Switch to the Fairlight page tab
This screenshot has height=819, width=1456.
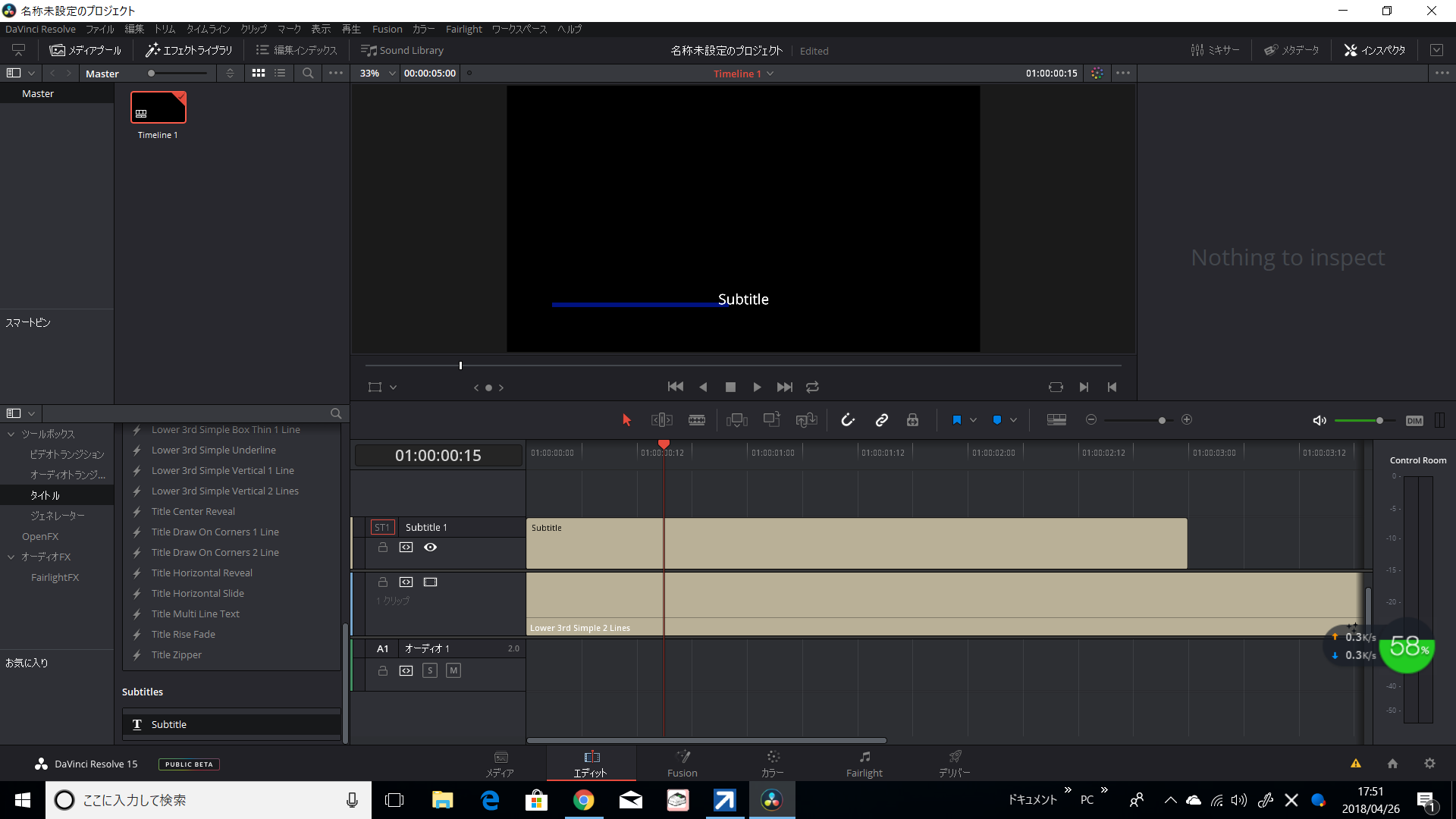tap(864, 764)
